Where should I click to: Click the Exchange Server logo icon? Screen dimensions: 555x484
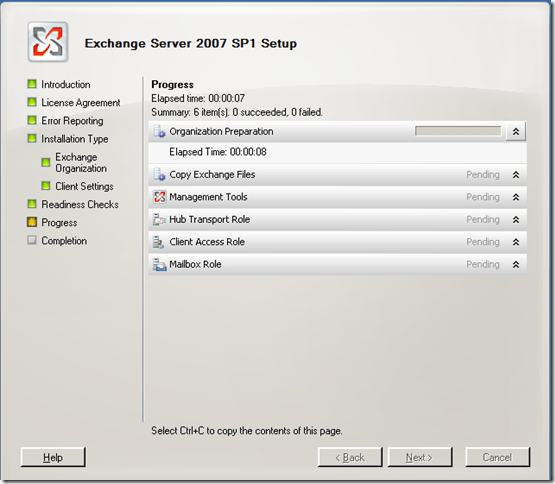tap(48, 42)
